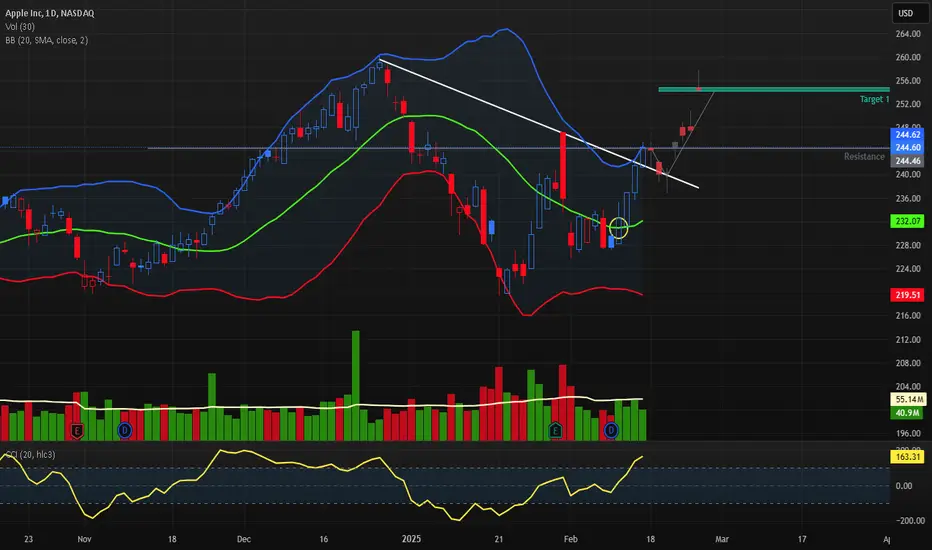Click 16 on the time axis

323,539
